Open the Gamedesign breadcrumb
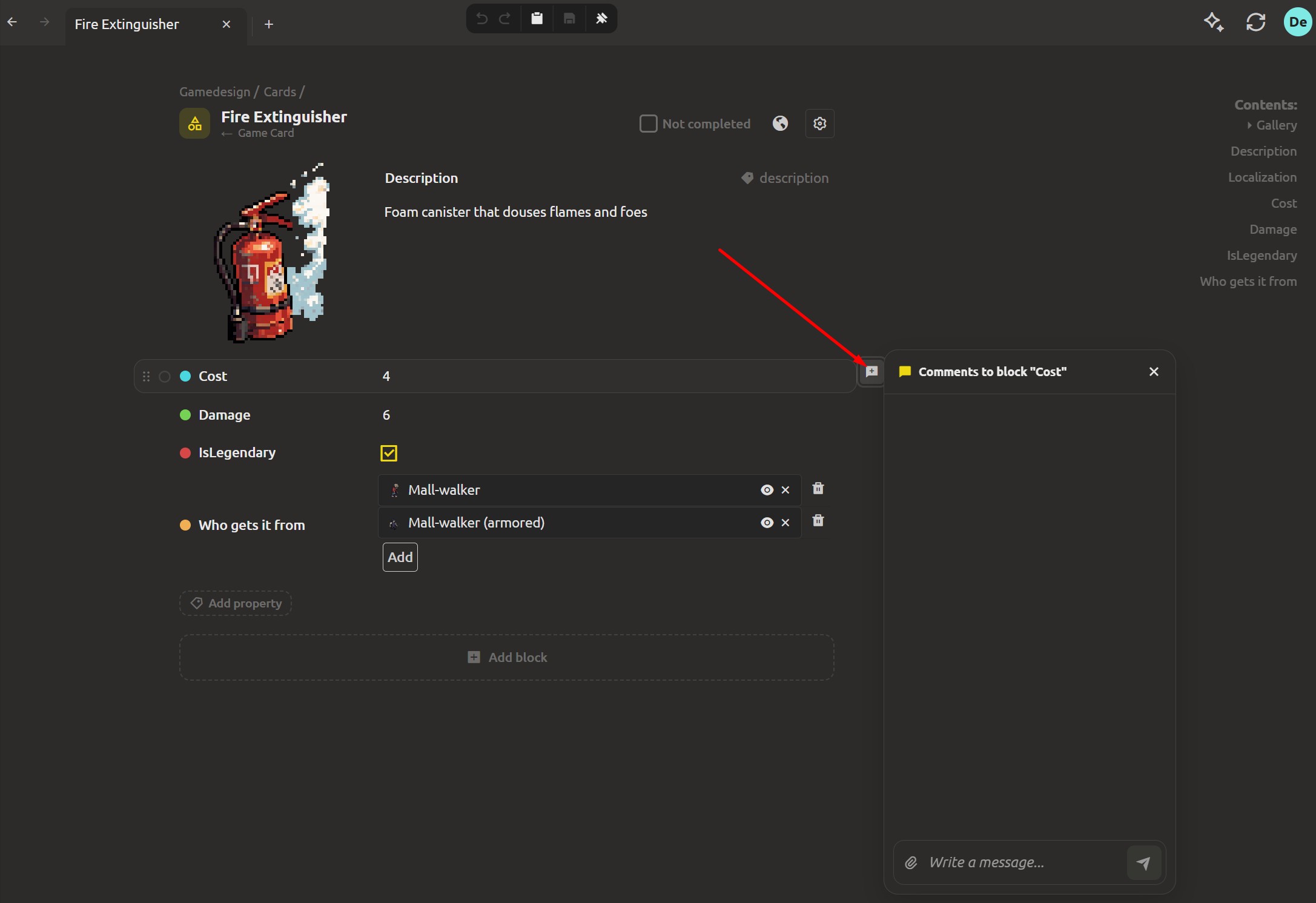The image size is (1316, 903). click(x=215, y=92)
